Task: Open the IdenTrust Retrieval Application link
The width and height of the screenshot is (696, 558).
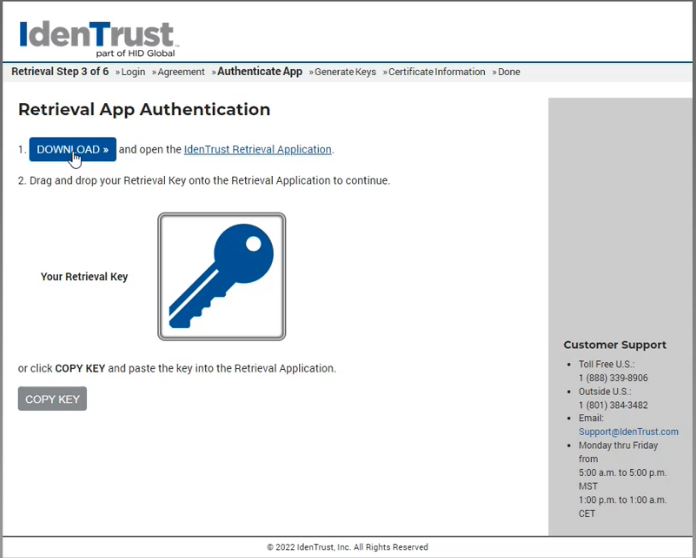Action: coord(257,150)
